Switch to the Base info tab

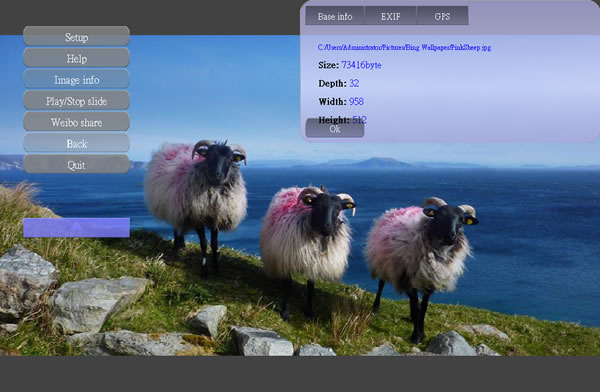(335, 16)
